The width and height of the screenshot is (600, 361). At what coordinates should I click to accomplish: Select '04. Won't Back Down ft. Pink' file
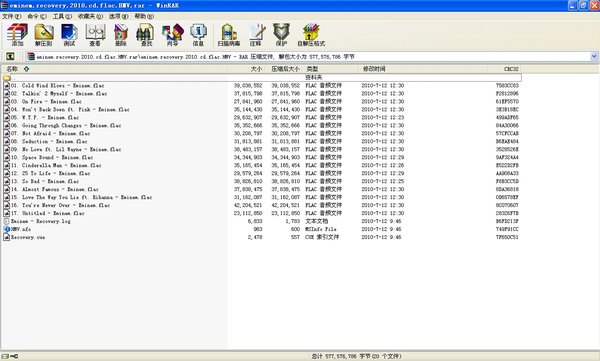(70, 109)
